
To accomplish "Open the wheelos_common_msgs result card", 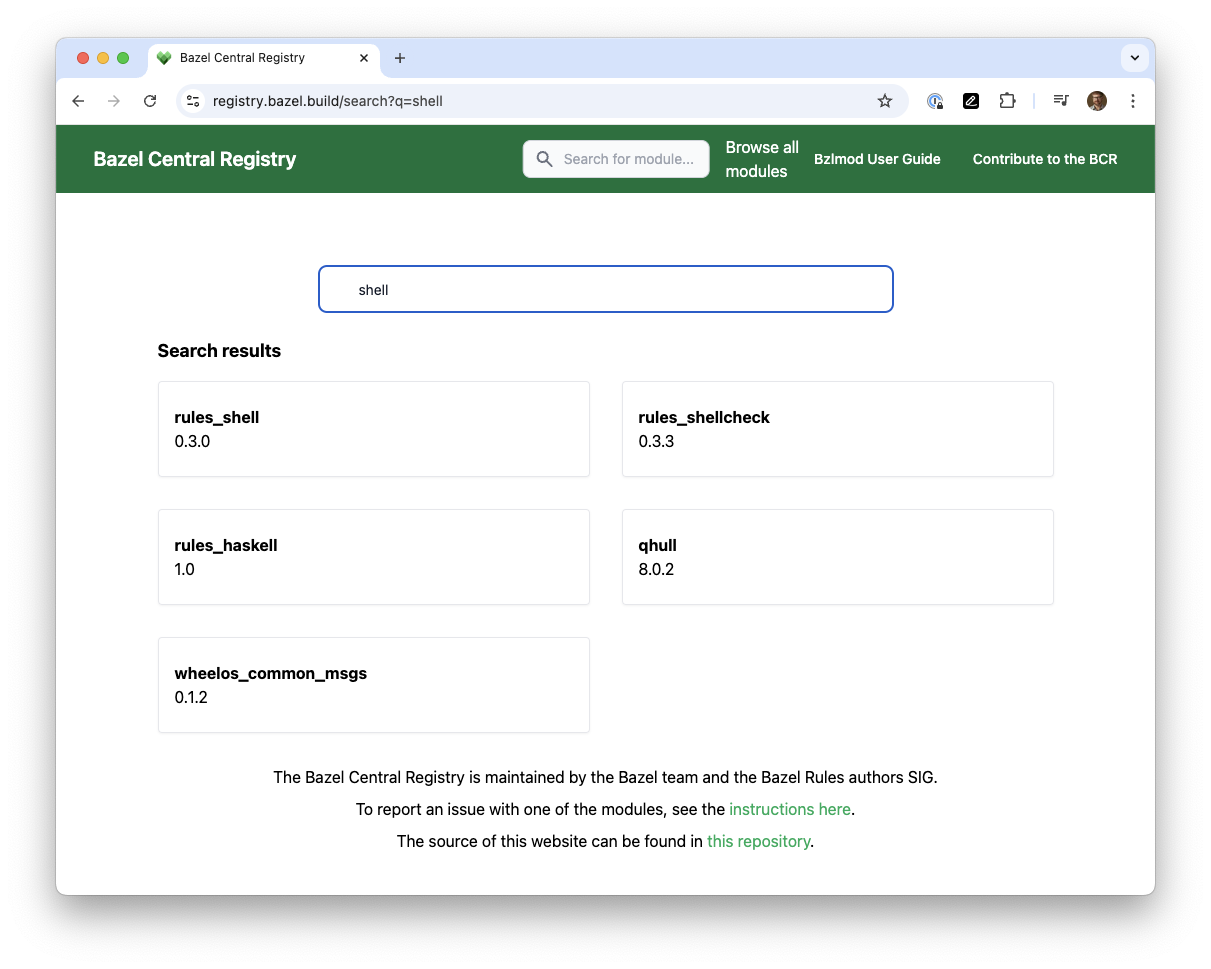I will [374, 685].
